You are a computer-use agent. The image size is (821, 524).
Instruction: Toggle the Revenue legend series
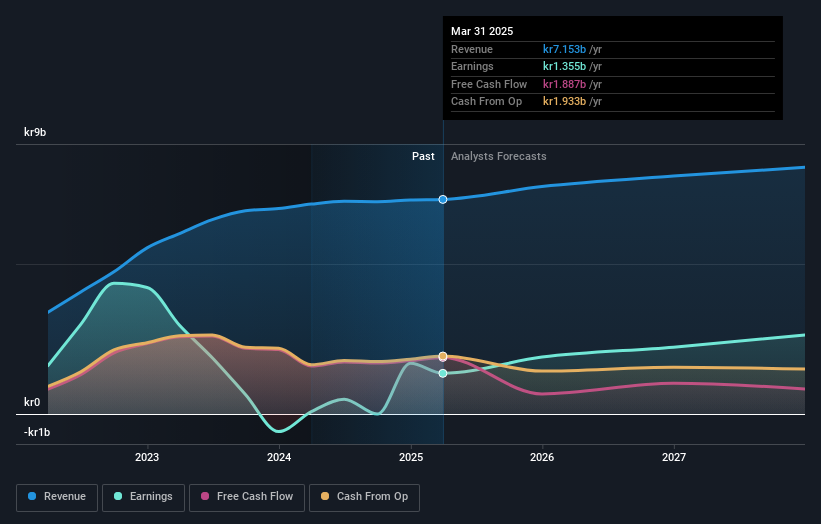57,497
